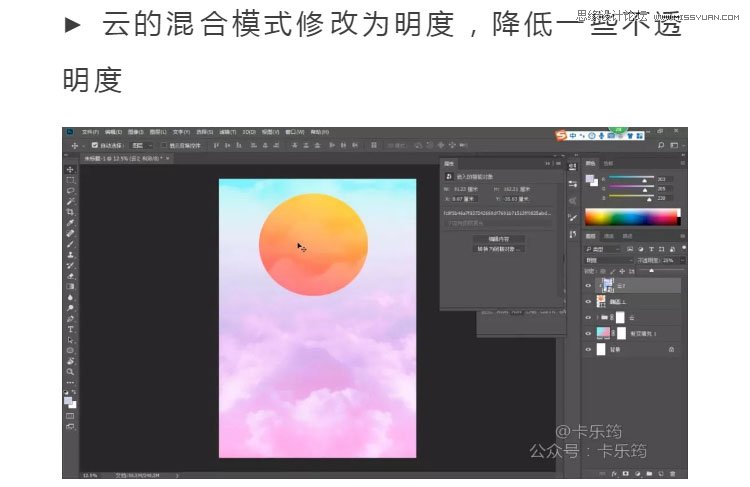Open the 文件 (File) menu
Image resolution: width=750 pixels, height=487 pixels.
[x=90, y=131]
